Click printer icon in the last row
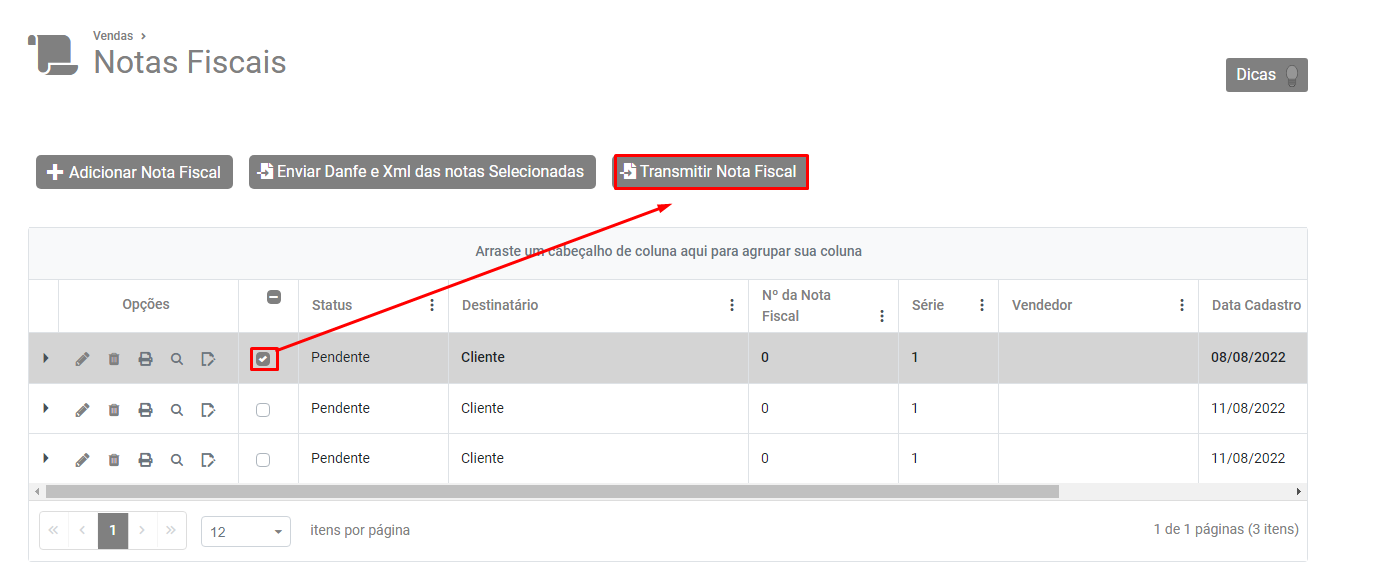Screen dimensions: 1378x587 [x=145, y=460]
